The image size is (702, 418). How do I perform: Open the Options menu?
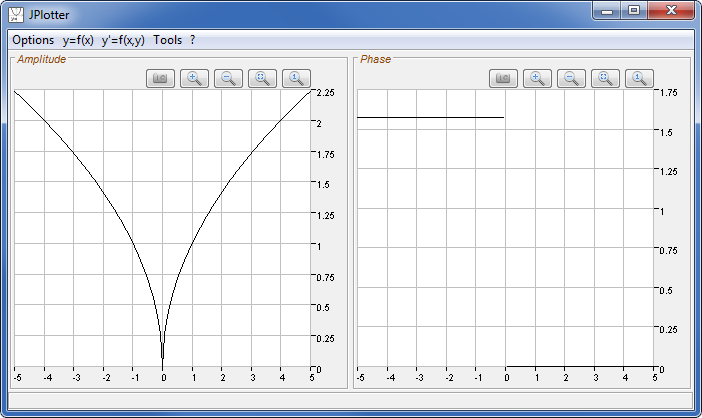tap(33, 40)
